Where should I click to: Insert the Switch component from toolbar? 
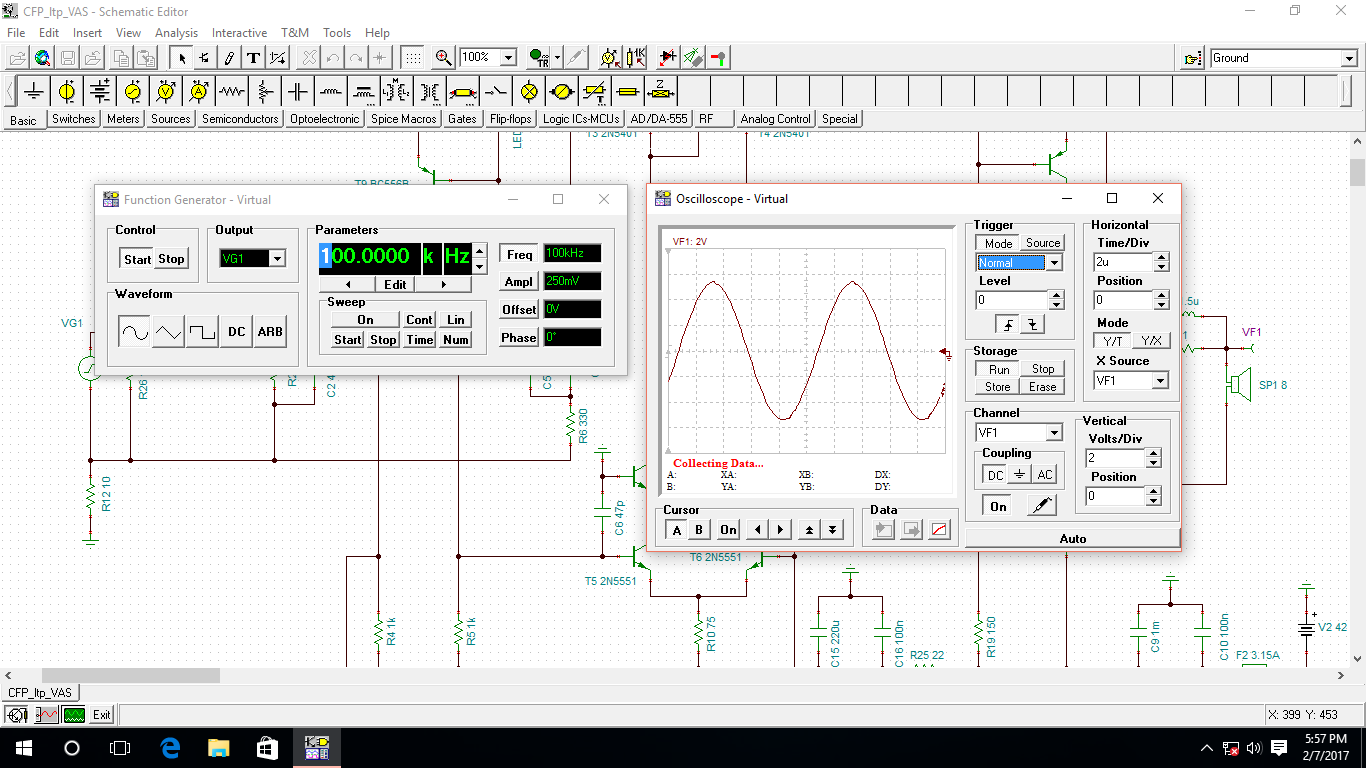tap(496, 92)
